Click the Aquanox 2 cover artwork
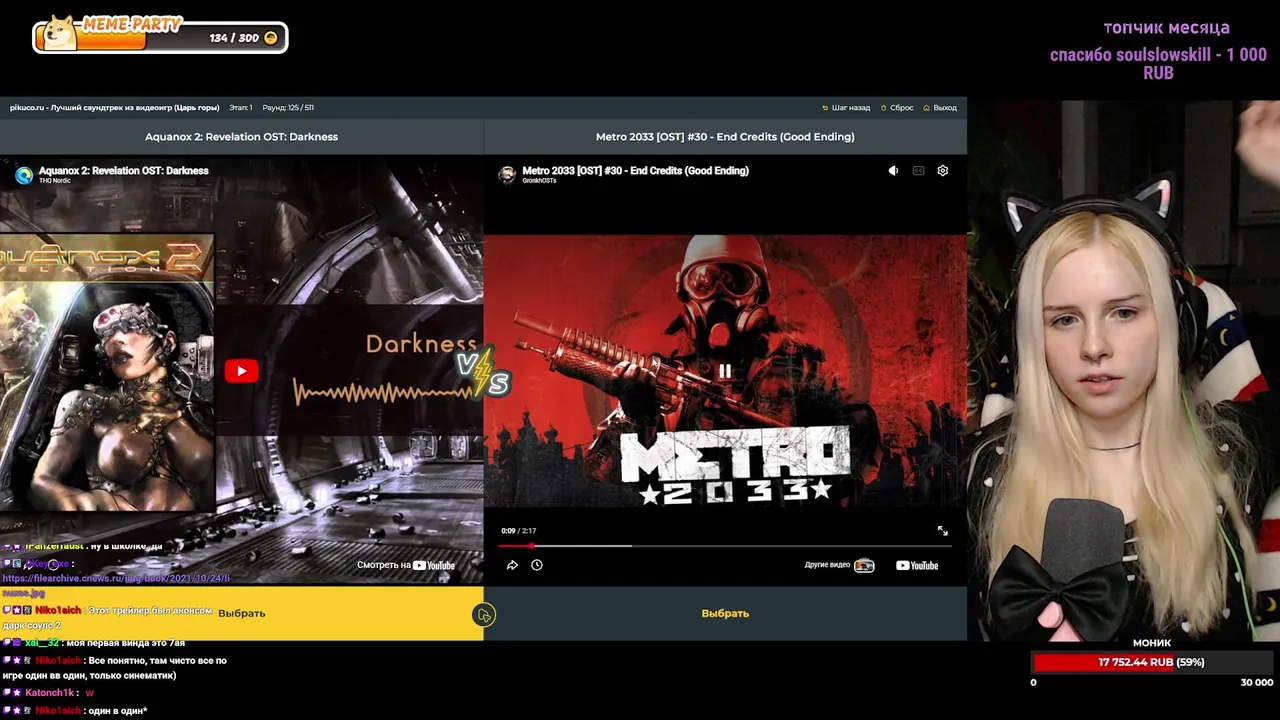 click(107, 372)
